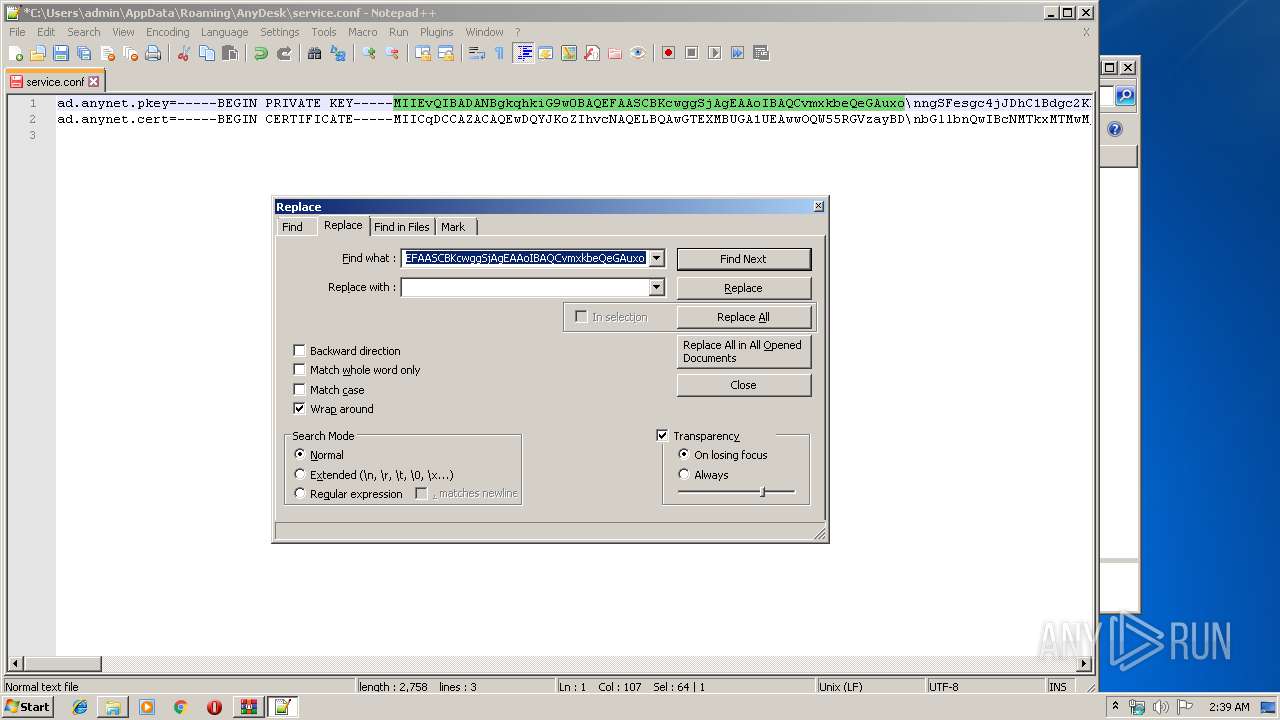Open Find using the binoculars icon

click(x=315, y=53)
